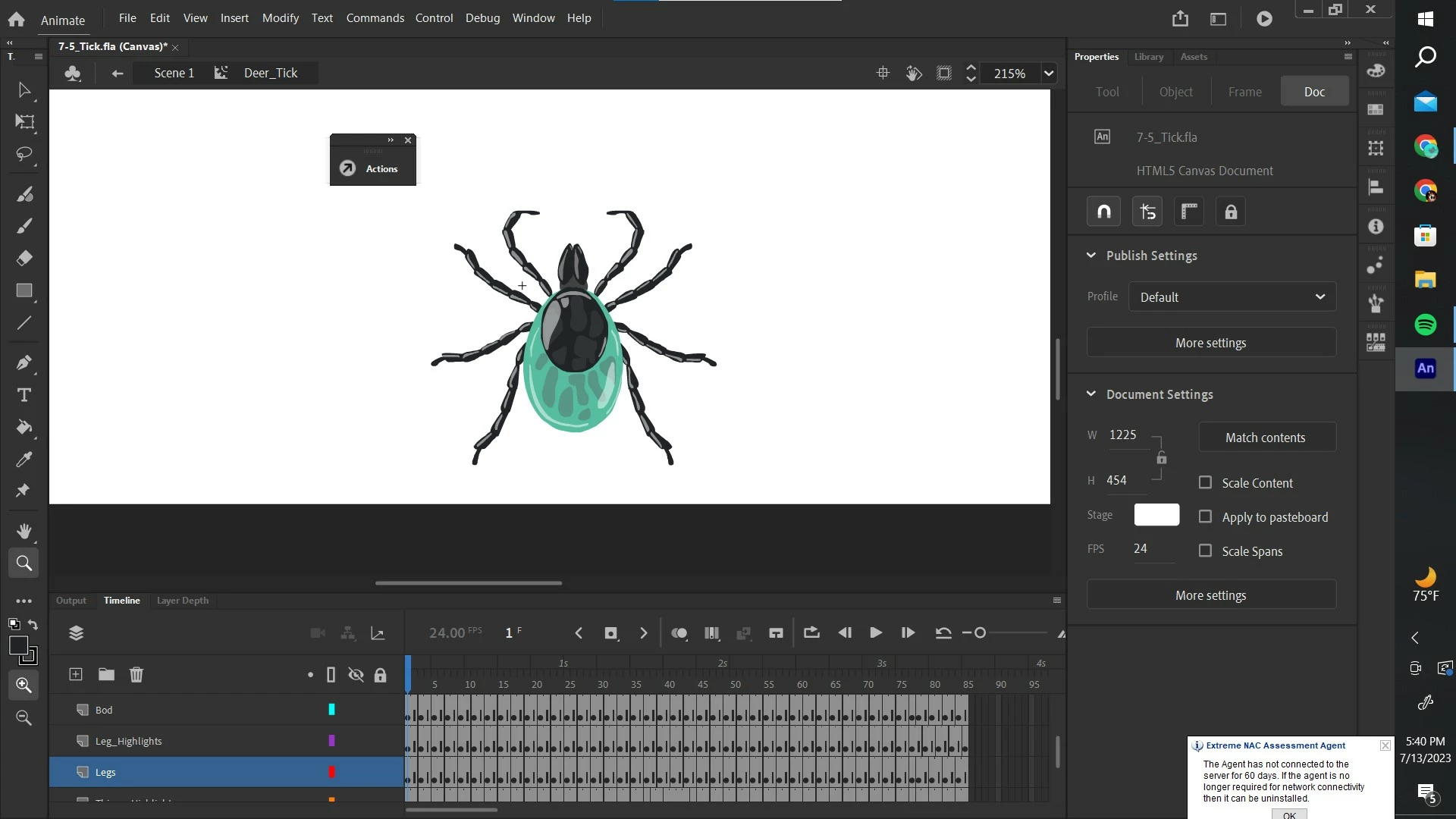1456x819 pixels.
Task: Click the delete layer trash icon
Action: pos(136,674)
